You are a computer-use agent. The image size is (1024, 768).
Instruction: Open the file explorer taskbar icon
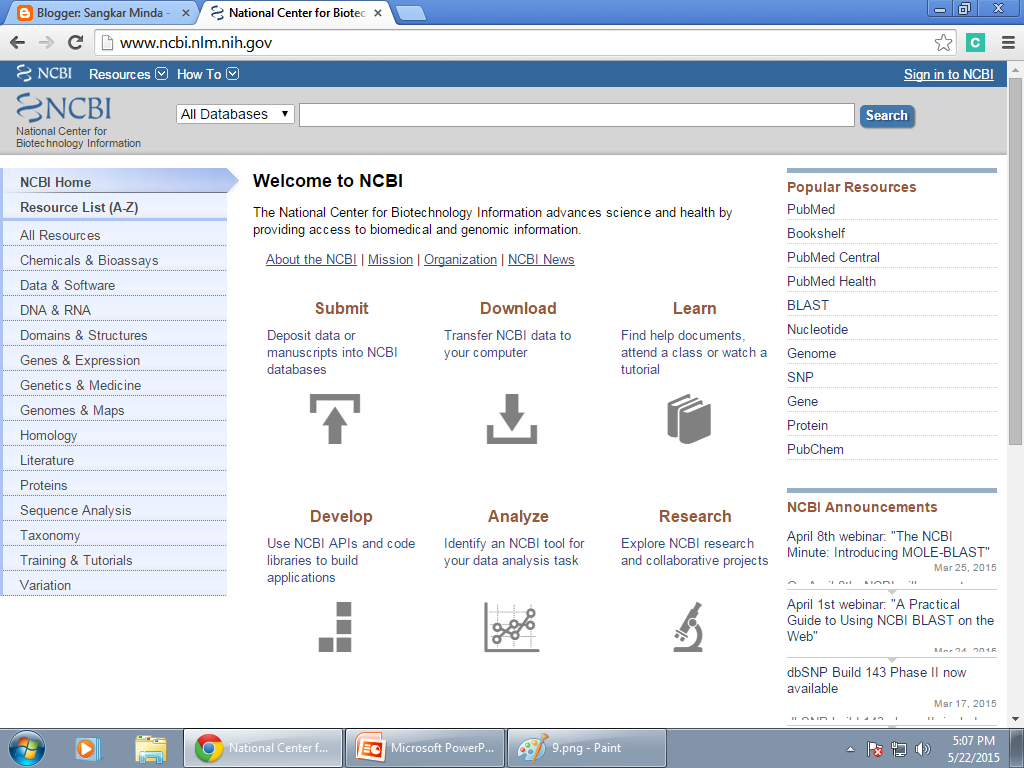(x=151, y=748)
